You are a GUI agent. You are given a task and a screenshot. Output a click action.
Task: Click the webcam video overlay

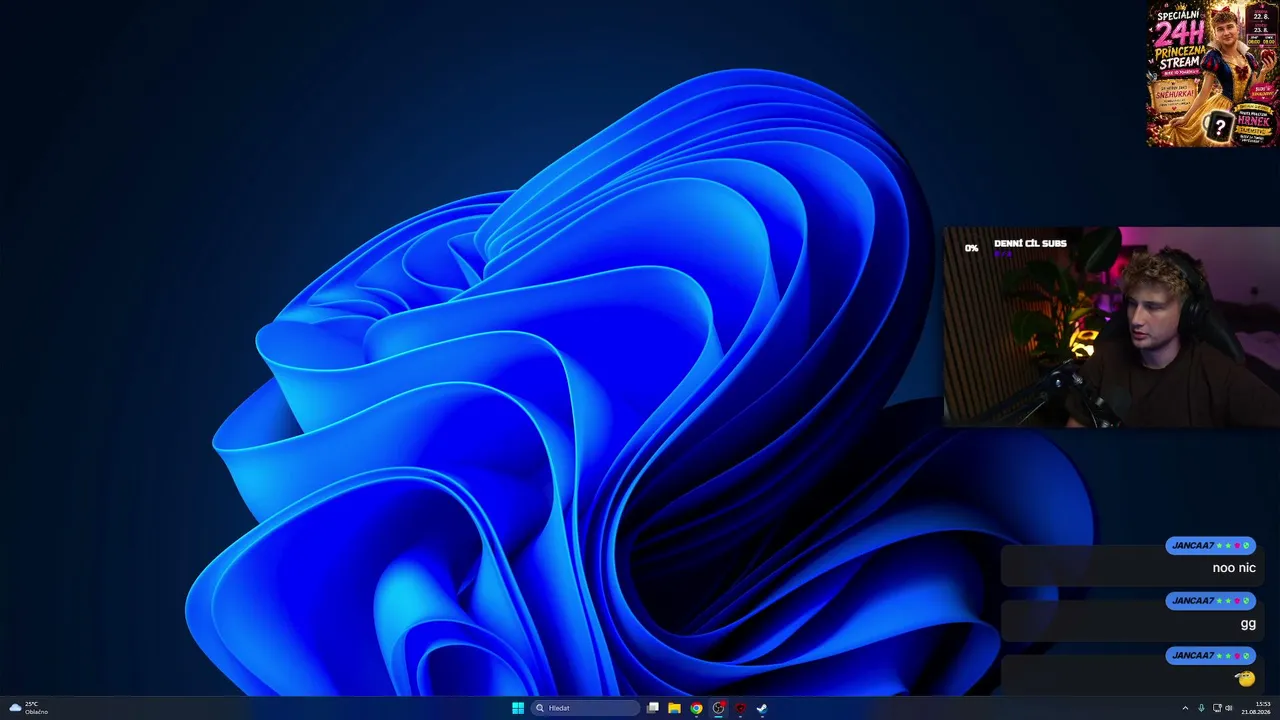point(1111,327)
